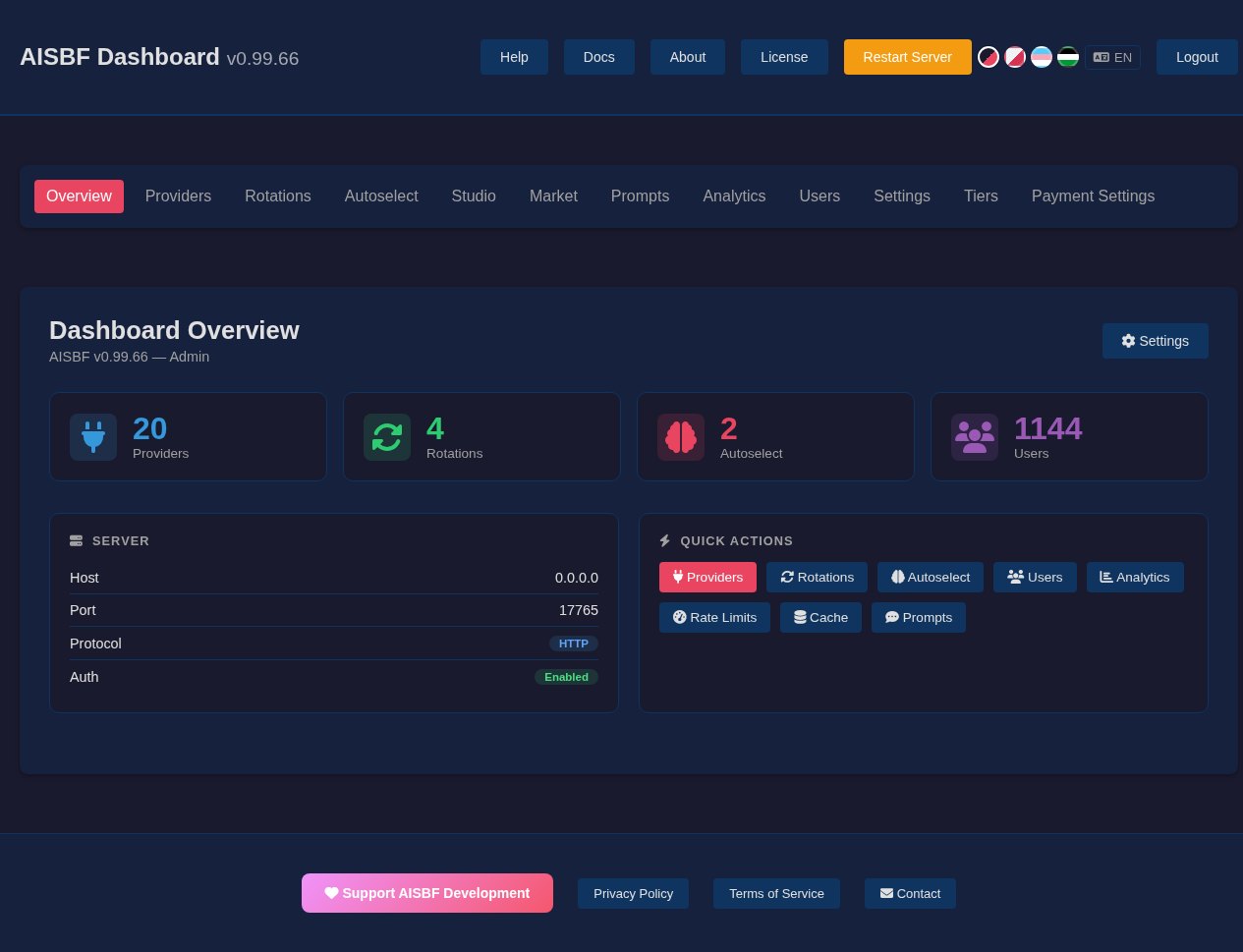Open Rotations quick action button
Viewport: 1243px width, 952px height.
[x=817, y=577]
